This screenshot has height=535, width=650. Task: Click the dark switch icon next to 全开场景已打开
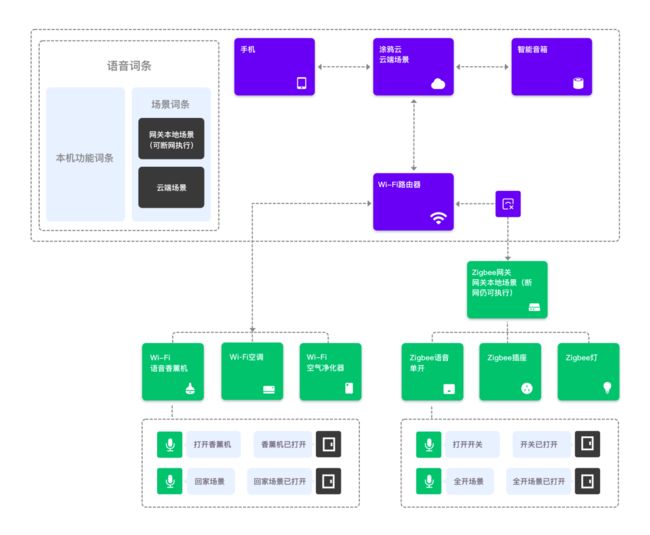(587, 481)
